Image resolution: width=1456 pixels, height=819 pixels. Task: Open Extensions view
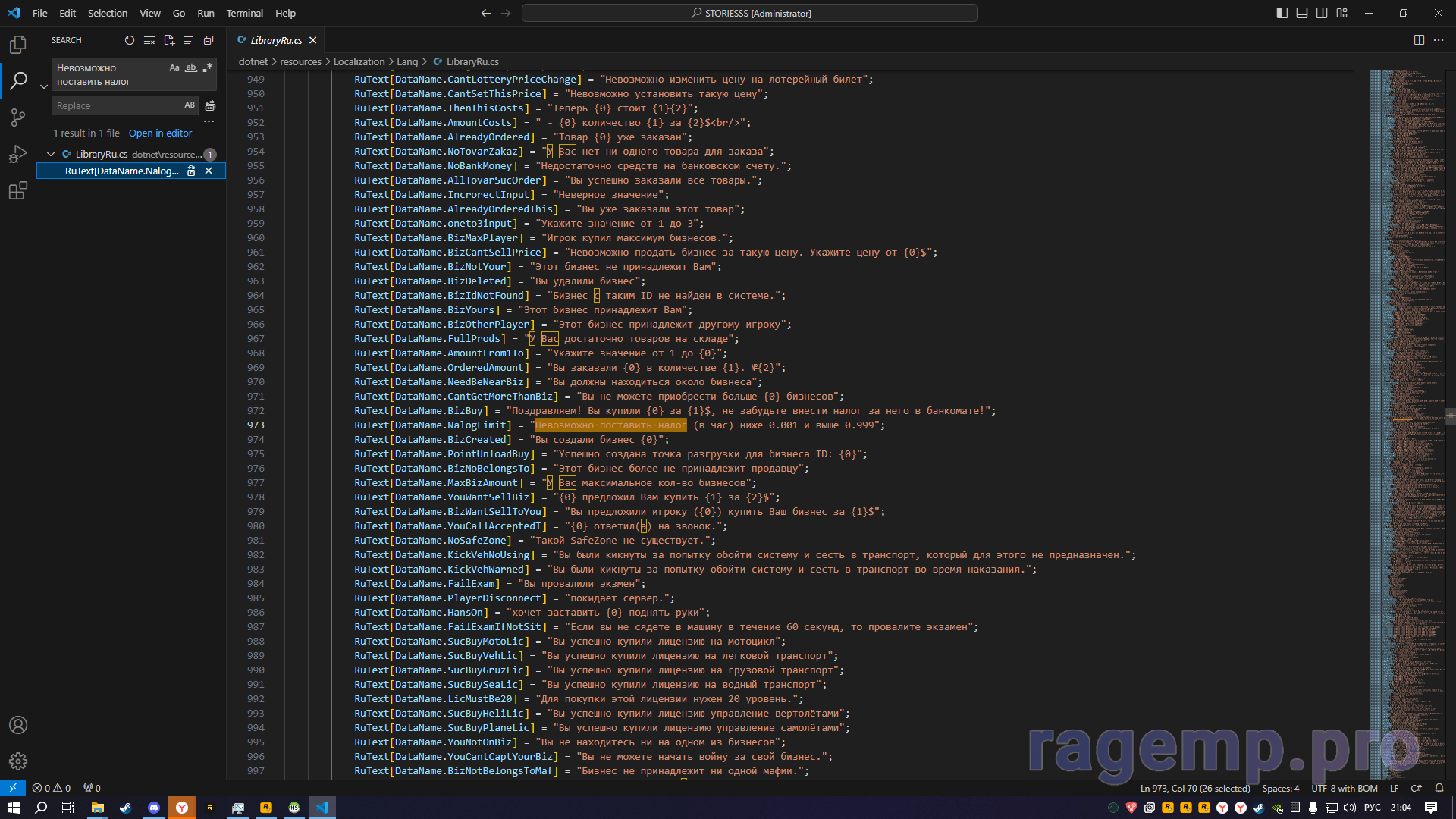coord(18,190)
